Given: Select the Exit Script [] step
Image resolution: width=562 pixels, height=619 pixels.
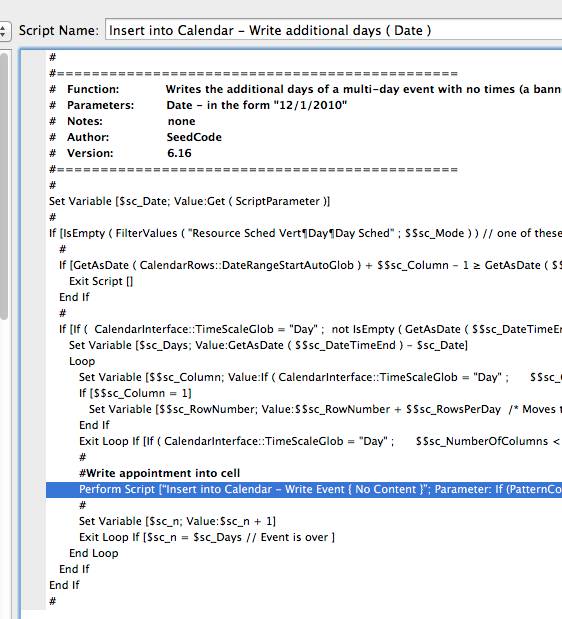Looking at the screenshot, I should (x=101, y=281).
